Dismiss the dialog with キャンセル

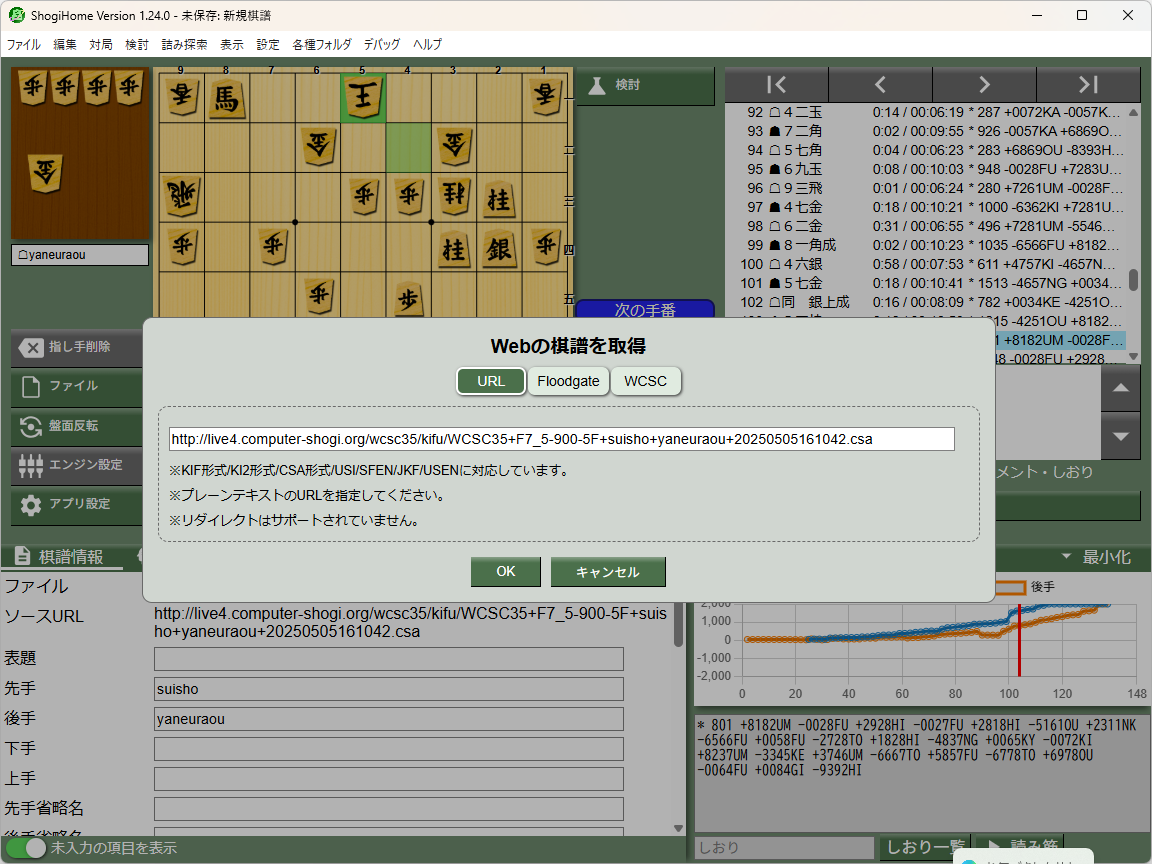(x=608, y=571)
